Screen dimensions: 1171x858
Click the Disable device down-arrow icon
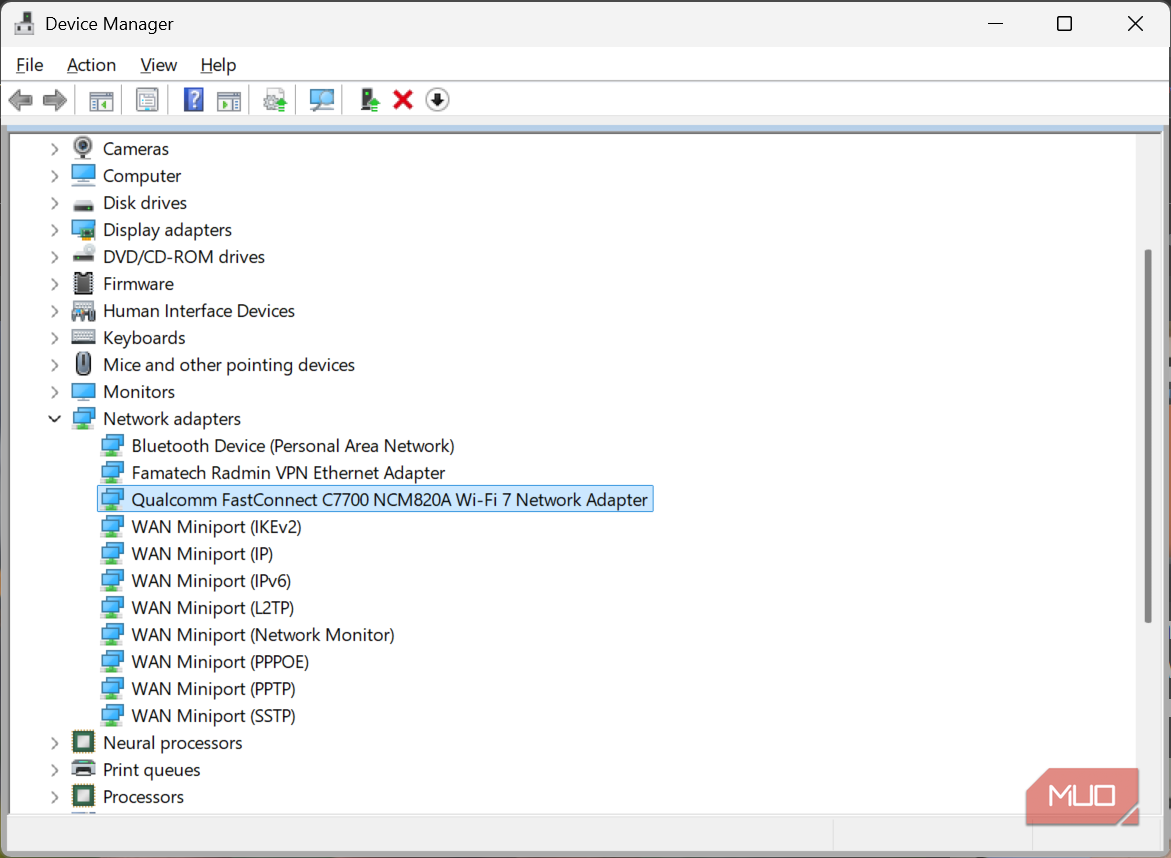tap(438, 100)
